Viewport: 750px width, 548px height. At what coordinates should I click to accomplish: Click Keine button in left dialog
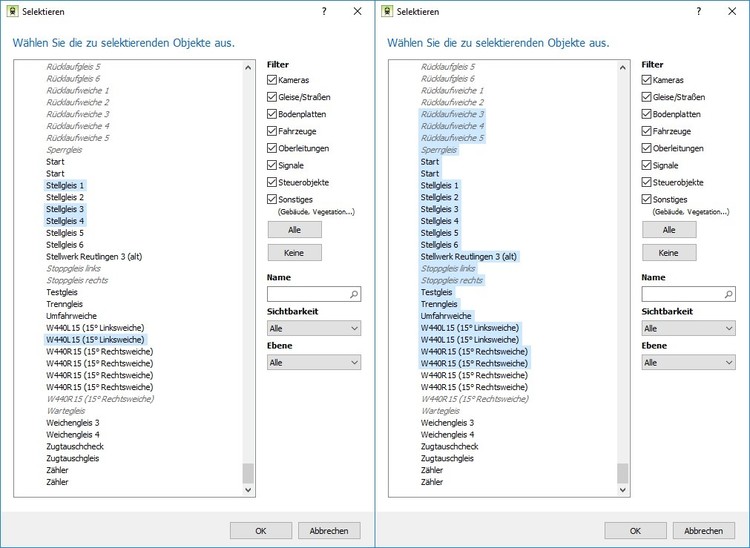click(295, 252)
